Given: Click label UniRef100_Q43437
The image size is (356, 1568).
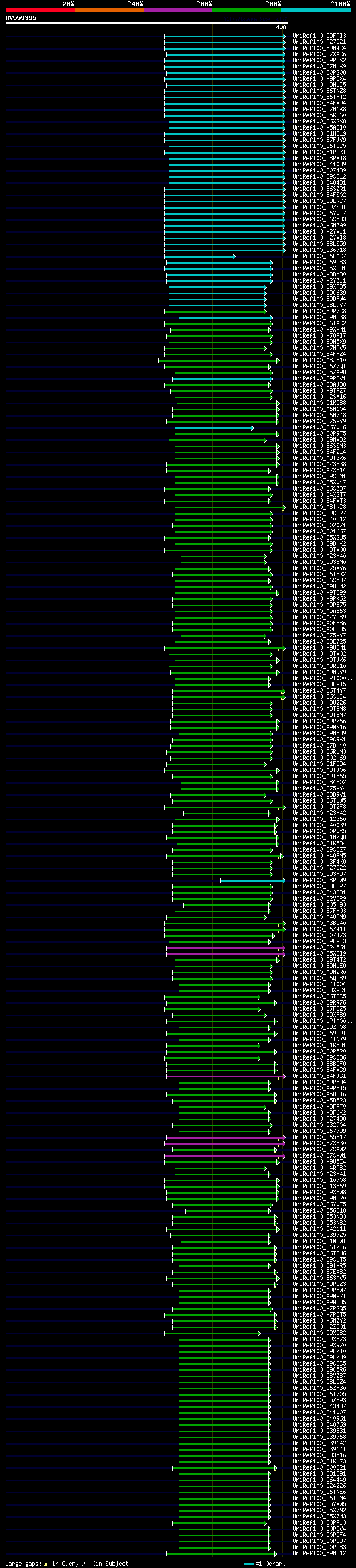Looking at the screenshot, I should pos(319,1407).
